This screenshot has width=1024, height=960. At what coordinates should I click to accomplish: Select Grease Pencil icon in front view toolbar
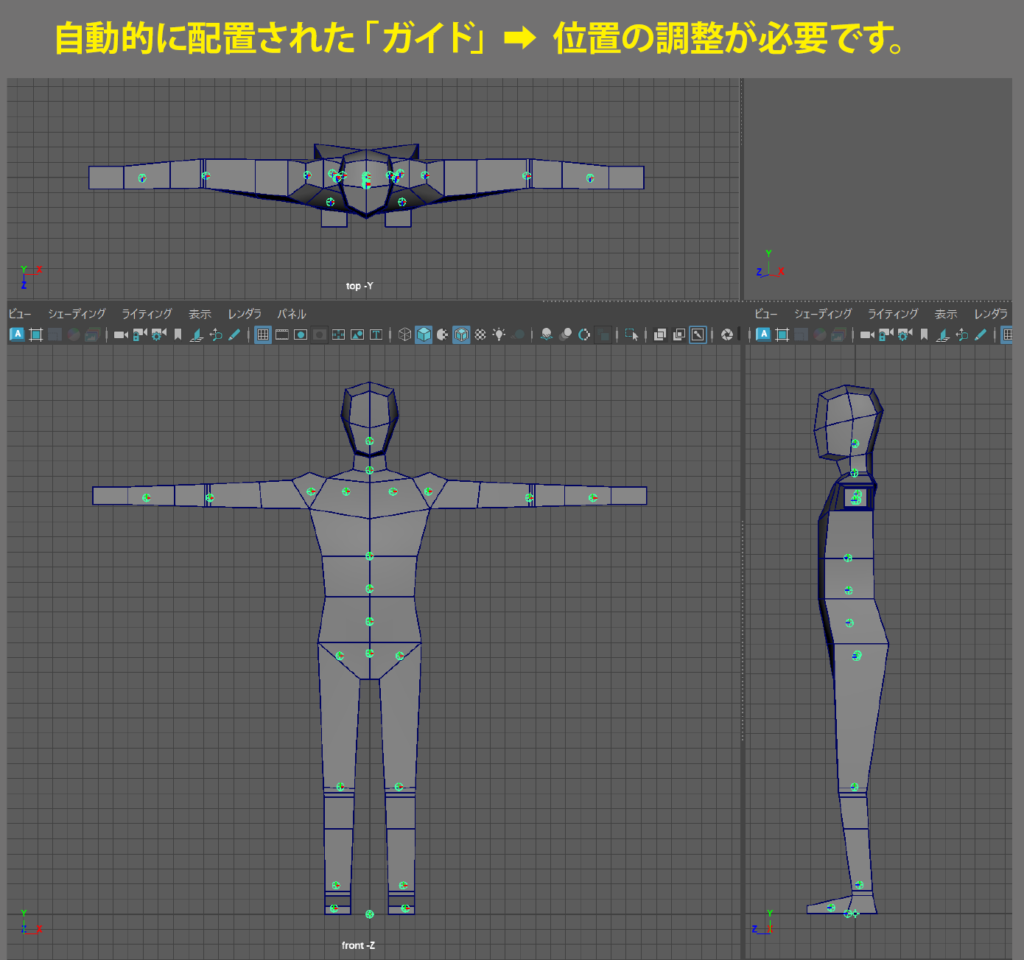[234, 334]
